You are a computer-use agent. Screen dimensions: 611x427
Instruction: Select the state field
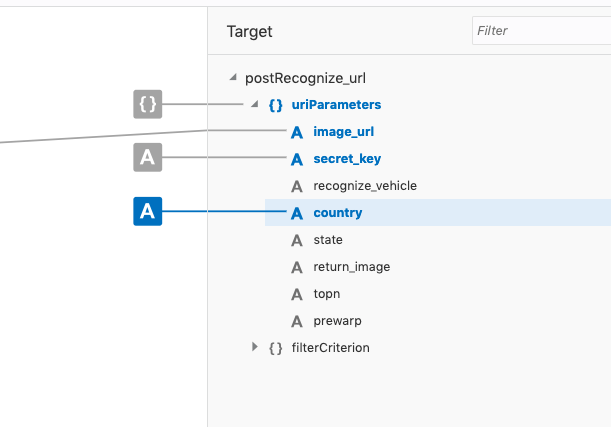coord(327,240)
